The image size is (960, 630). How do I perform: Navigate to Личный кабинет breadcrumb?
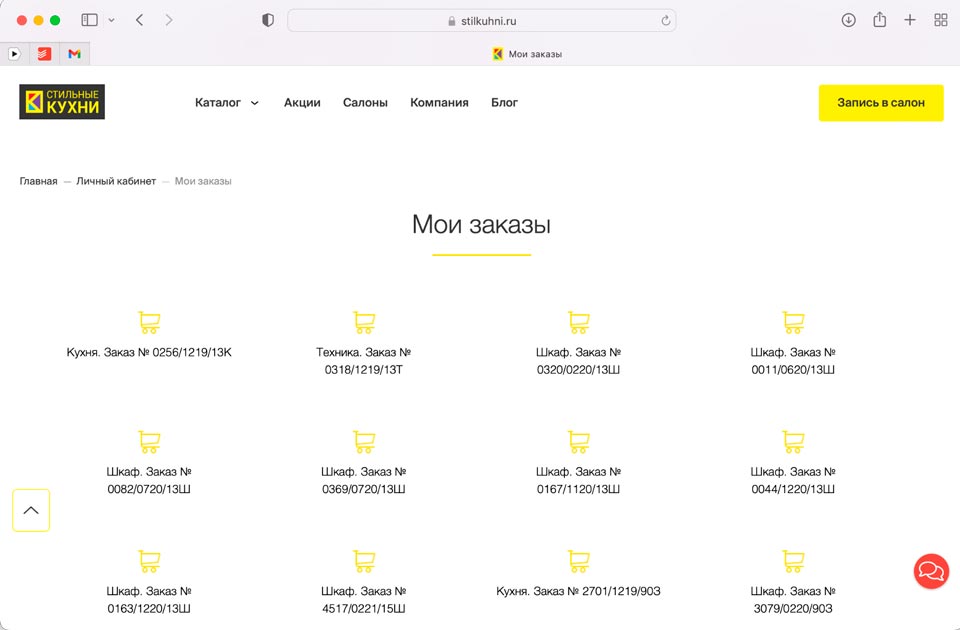tap(116, 181)
